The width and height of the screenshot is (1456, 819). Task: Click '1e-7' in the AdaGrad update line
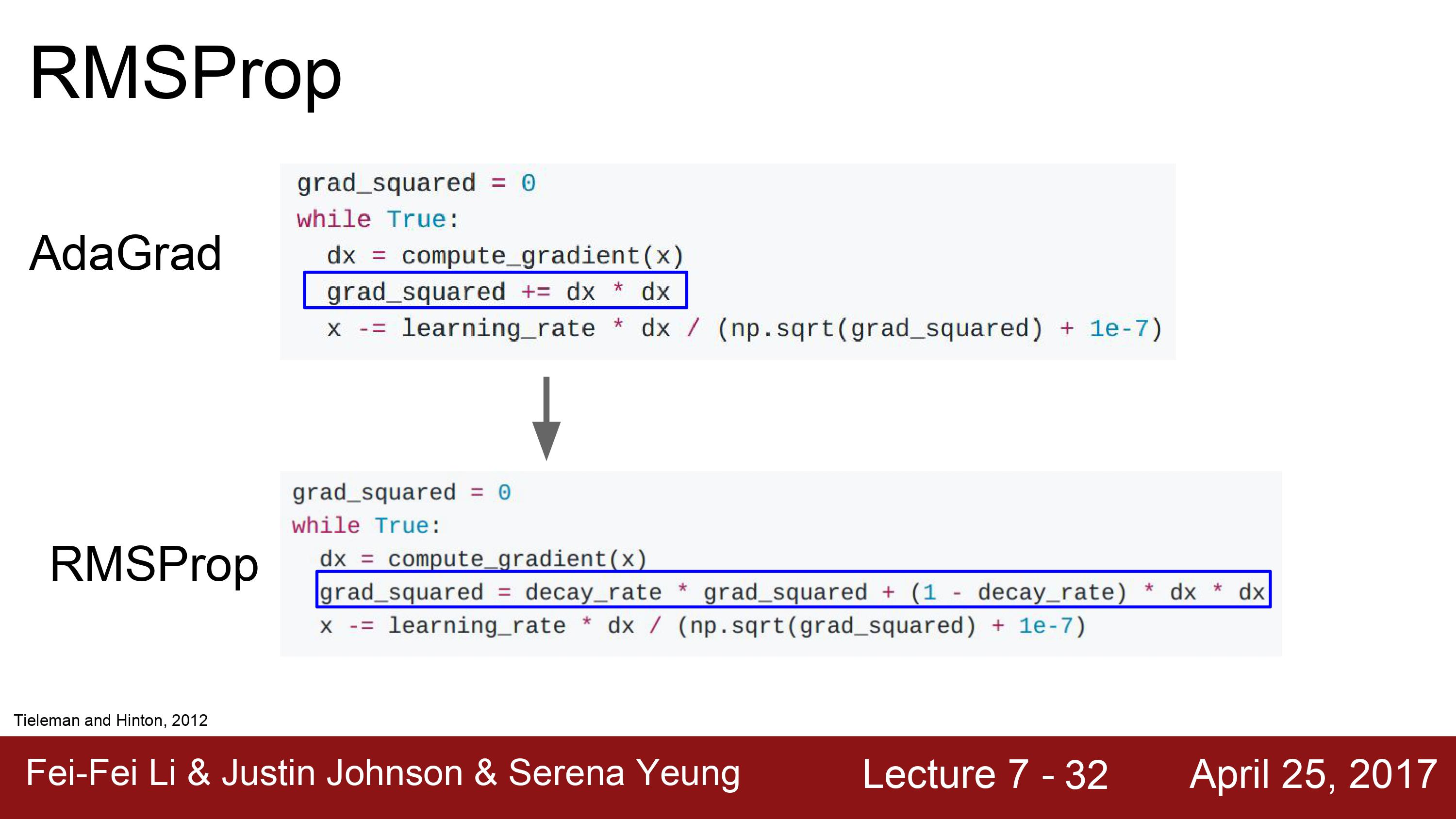(x=1119, y=328)
